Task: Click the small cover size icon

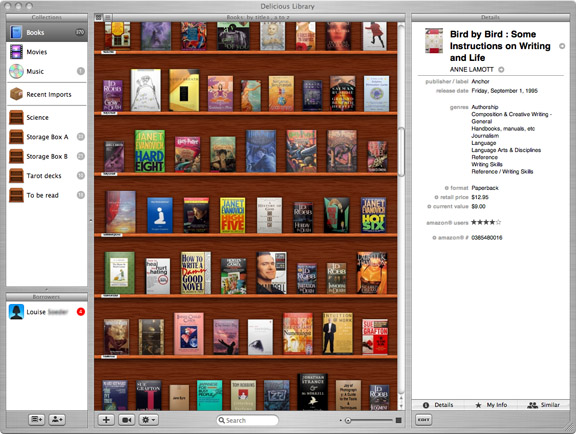Action: [x=341, y=420]
